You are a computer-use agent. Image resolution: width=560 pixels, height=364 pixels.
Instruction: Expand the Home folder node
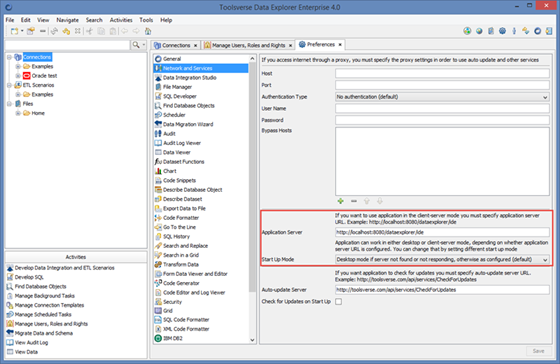tap(18, 113)
